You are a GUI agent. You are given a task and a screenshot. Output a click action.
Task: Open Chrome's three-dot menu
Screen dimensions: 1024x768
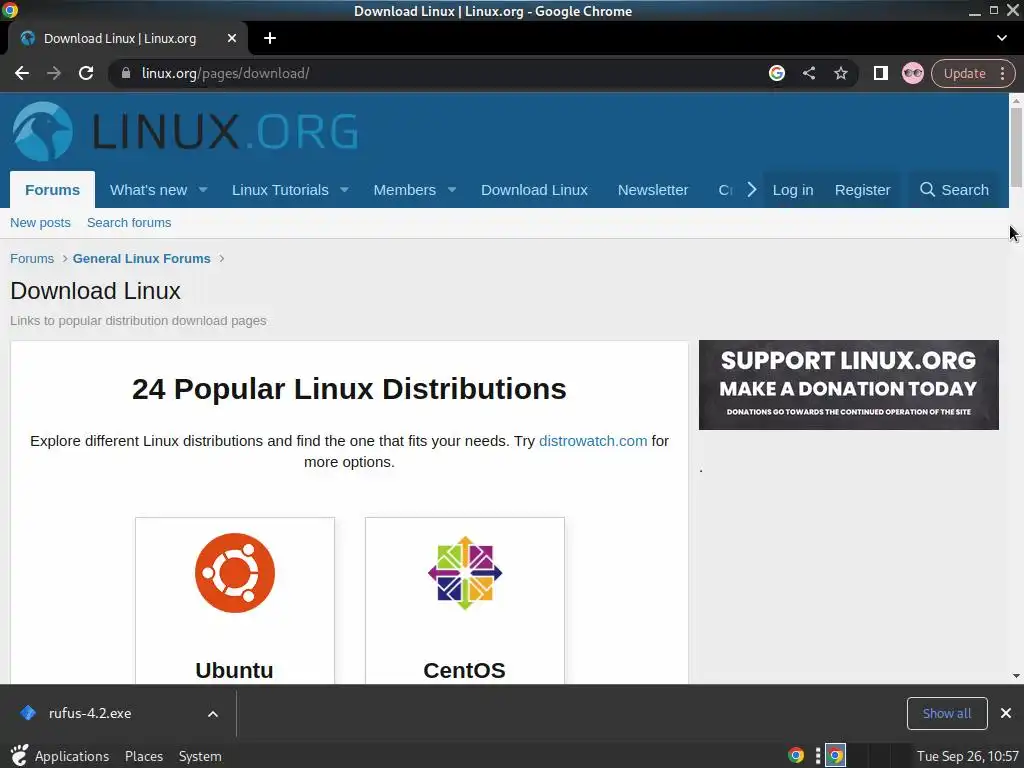point(1002,73)
